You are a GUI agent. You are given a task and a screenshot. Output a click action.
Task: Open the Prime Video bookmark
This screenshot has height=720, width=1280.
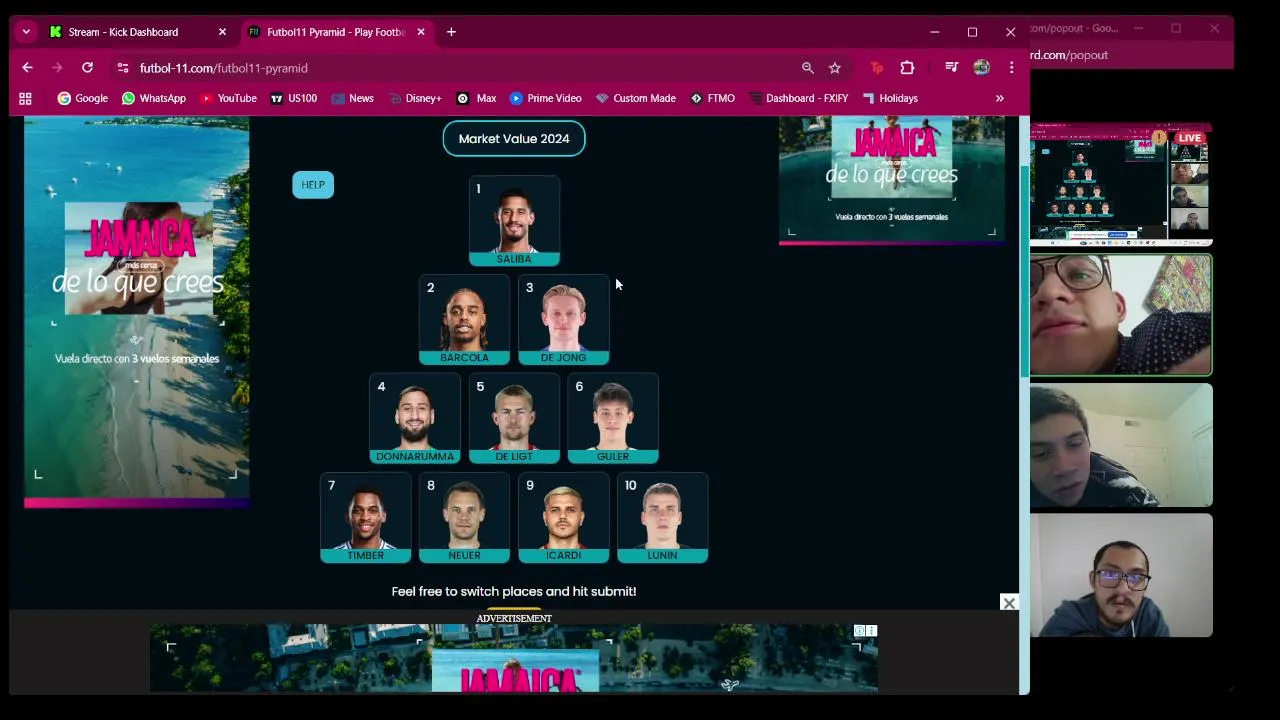545,98
